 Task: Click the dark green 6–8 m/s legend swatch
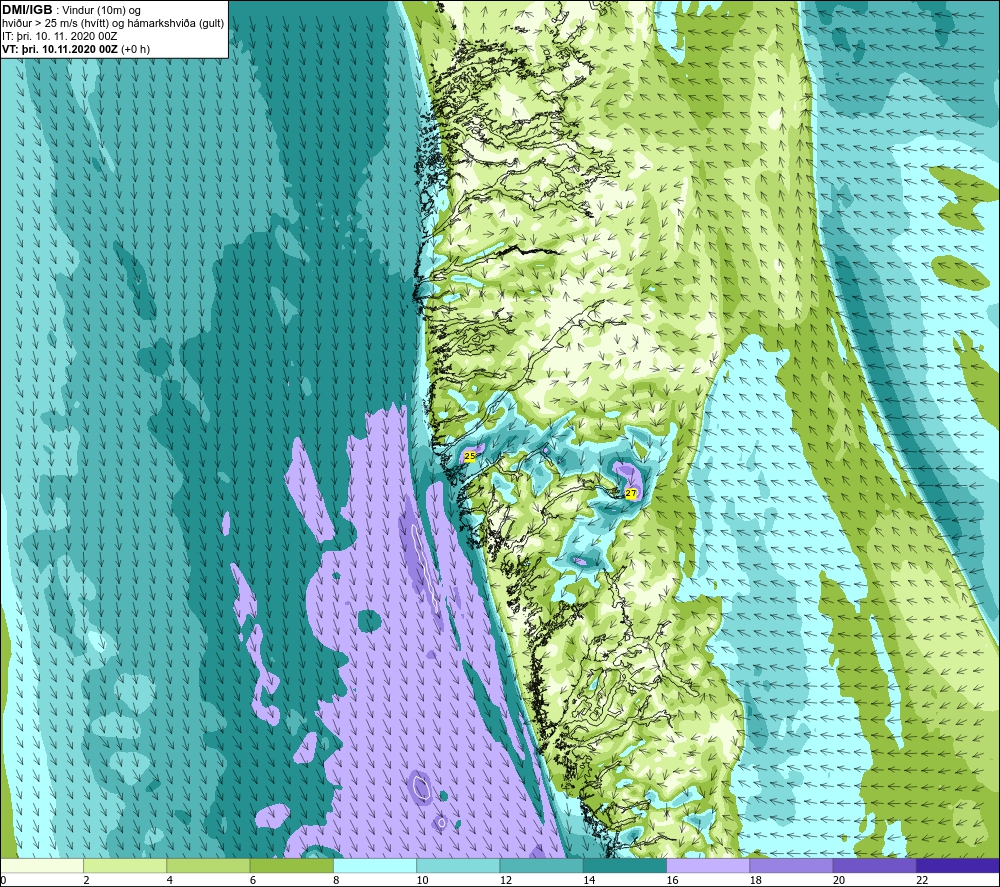click(291, 865)
